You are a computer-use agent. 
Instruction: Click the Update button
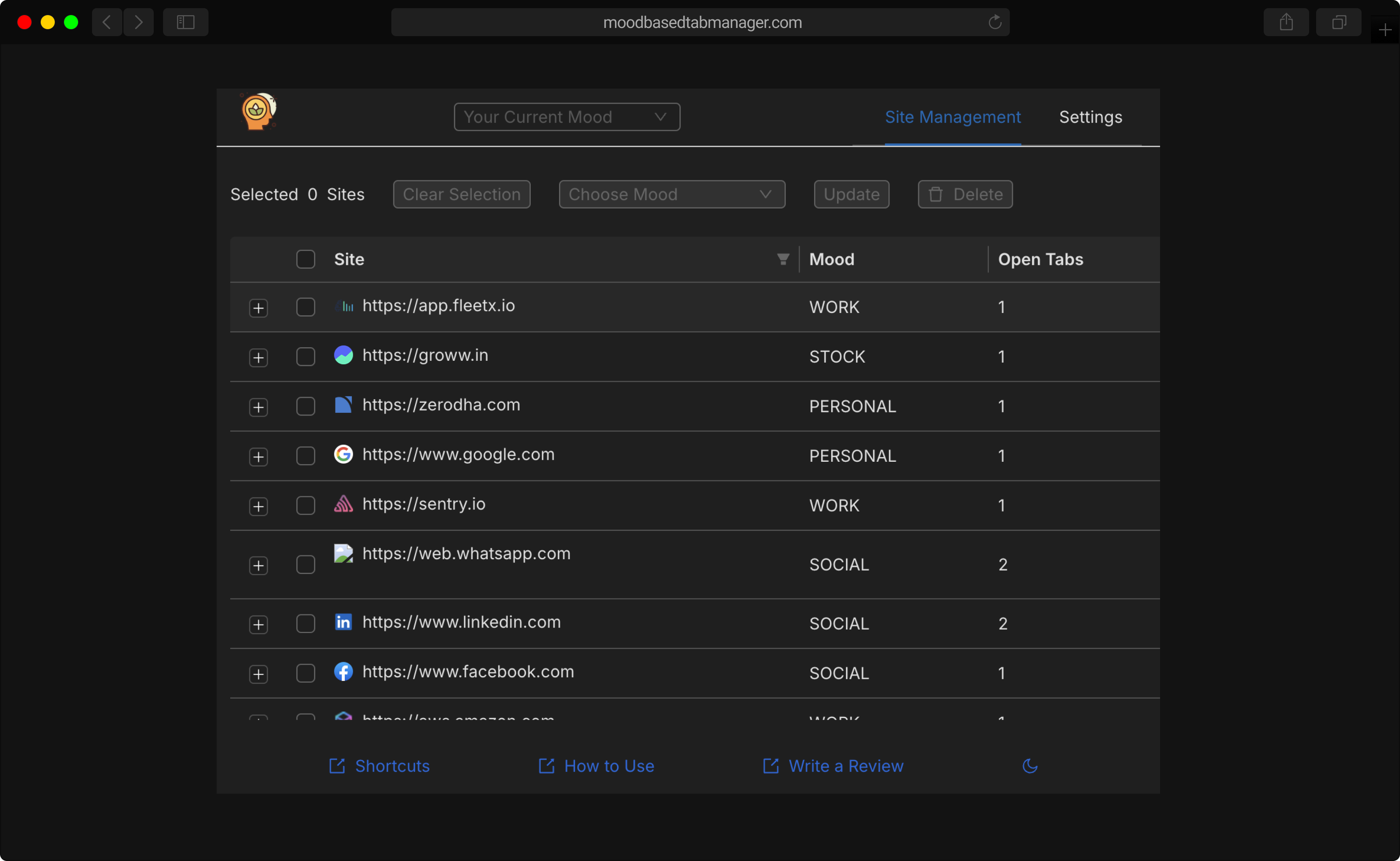tap(851, 194)
